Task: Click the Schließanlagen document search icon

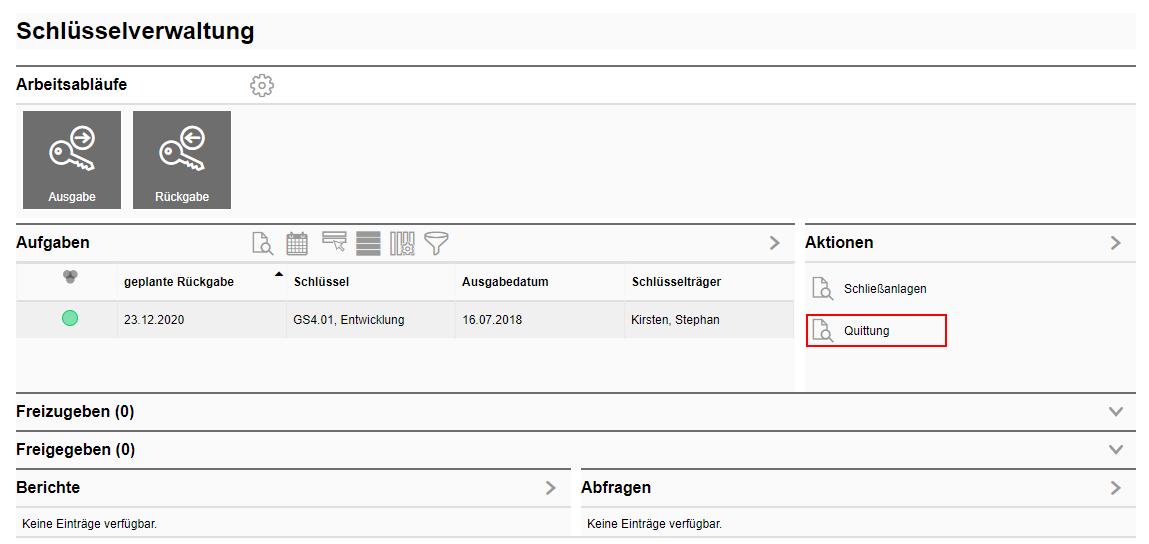Action: click(x=823, y=289)
